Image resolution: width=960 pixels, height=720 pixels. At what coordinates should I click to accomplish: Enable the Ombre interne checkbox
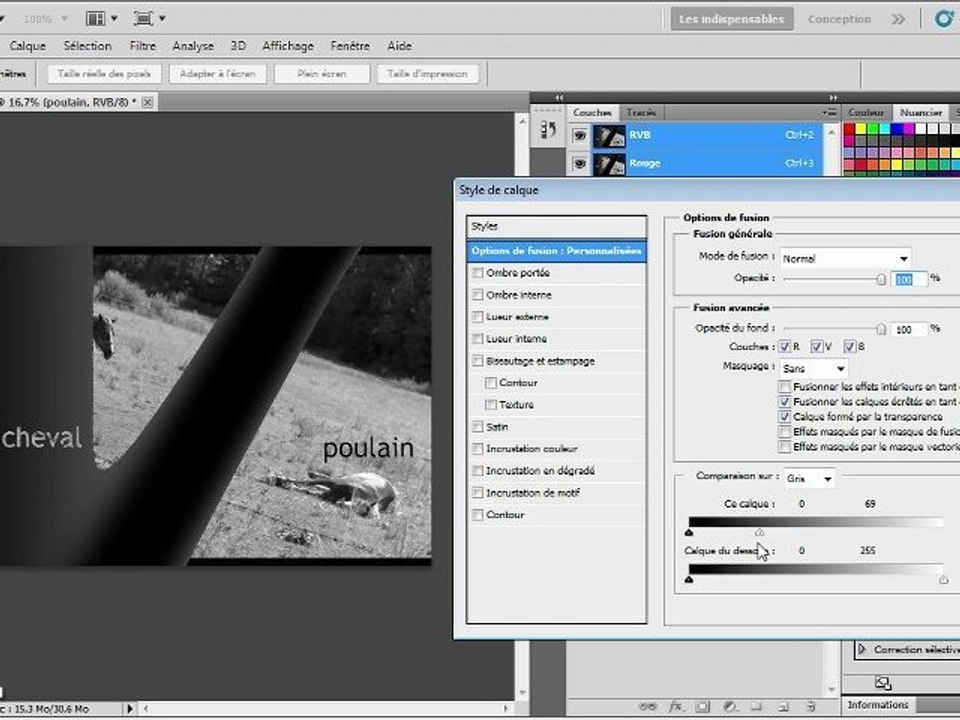478,294
